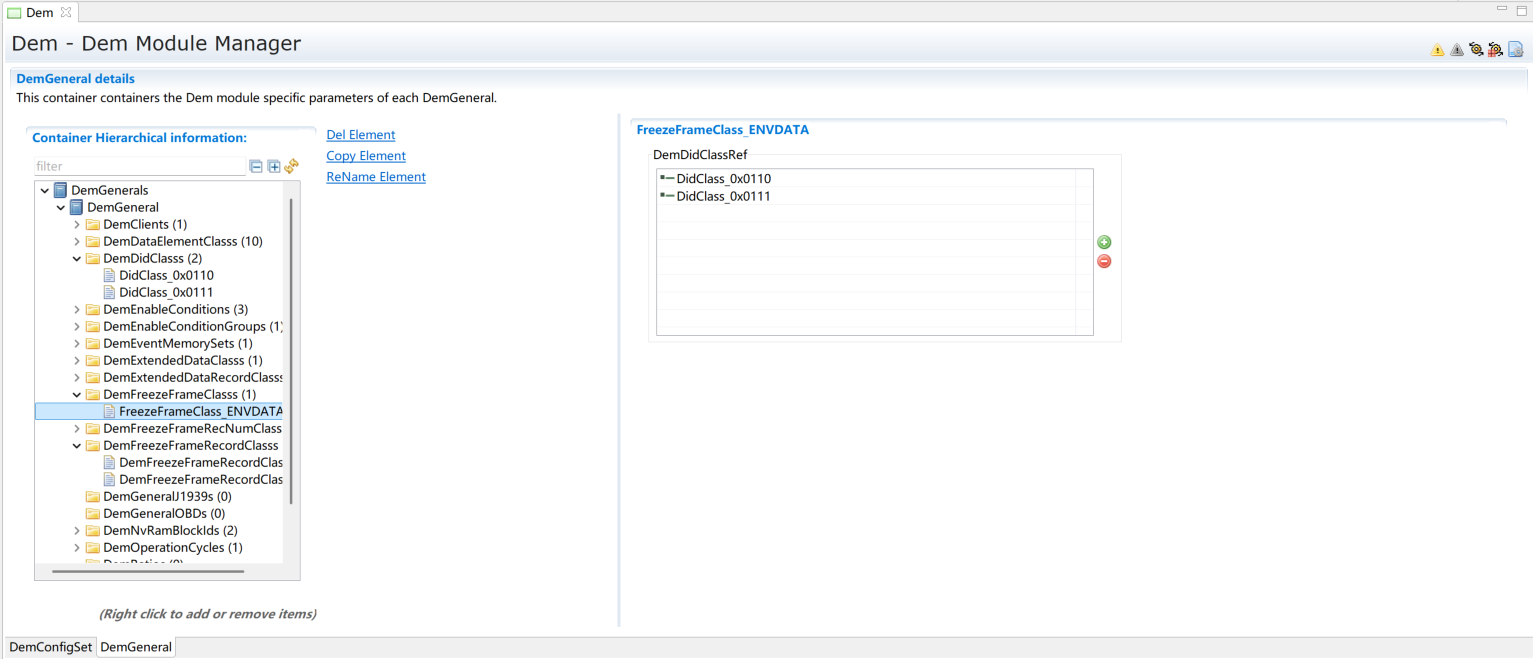The height and width of the screenshot is (659, 1533).
Task: Collapse the DemFreezeFrameClasss node
Action: pyautogui.click(x=77, y=395)
